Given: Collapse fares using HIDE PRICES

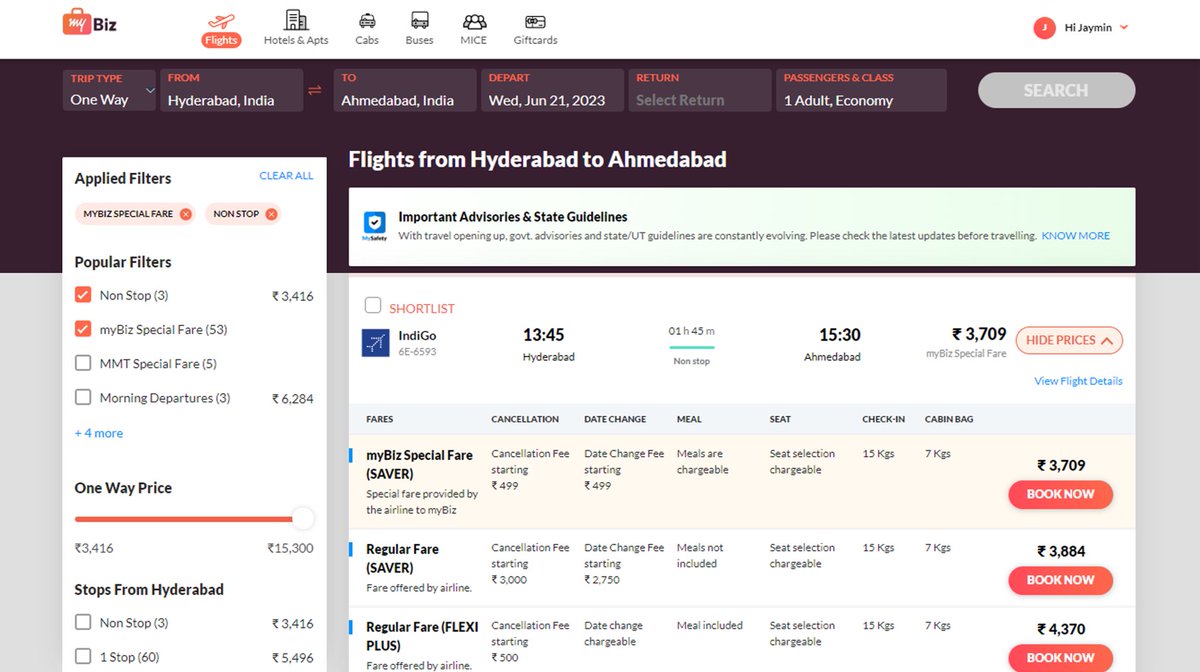Looking at the screenshot, I should click(x=1068, y=340).
